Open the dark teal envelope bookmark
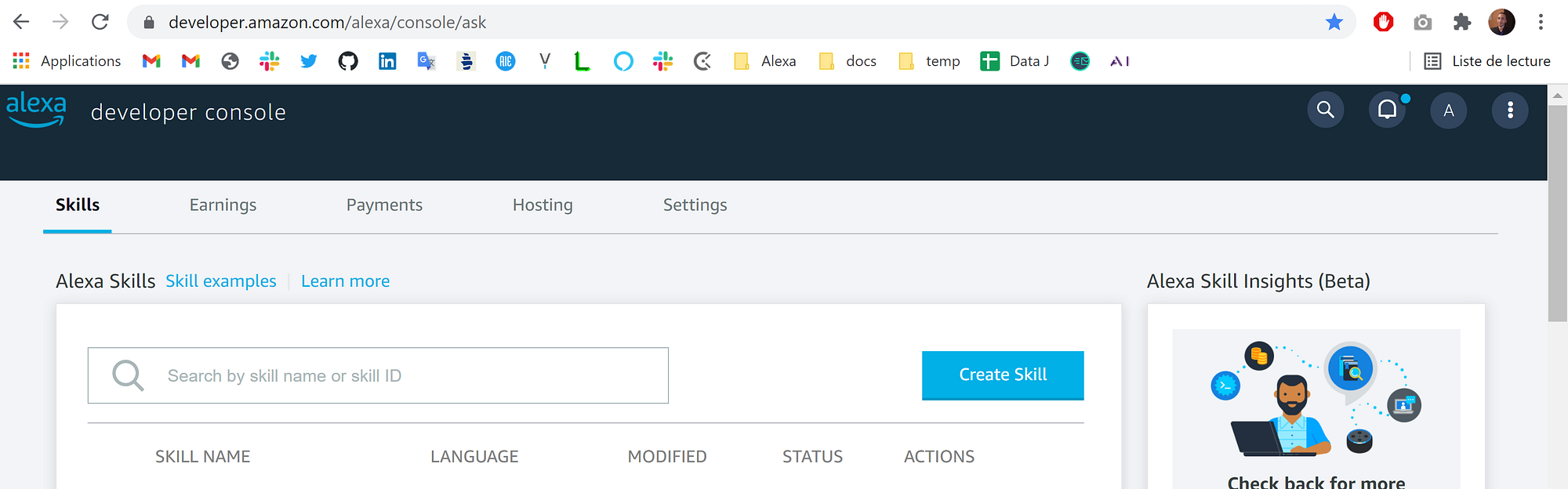The height and width of the screenshot is (489, 1568). [x=1080, y=61]
